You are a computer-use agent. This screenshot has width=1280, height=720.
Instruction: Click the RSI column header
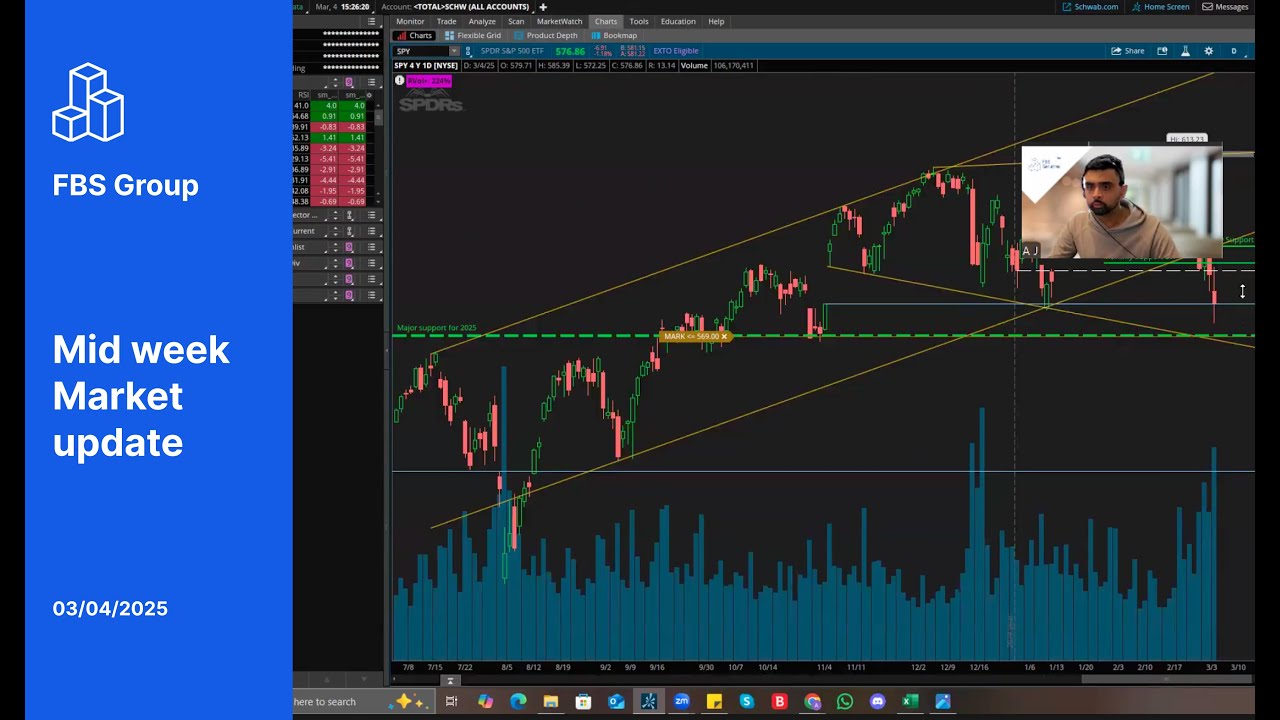tap(304, 95)
